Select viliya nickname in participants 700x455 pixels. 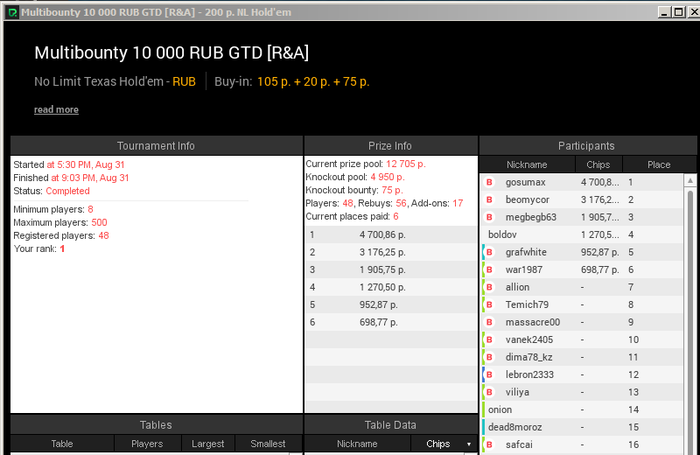click(517, 392)
